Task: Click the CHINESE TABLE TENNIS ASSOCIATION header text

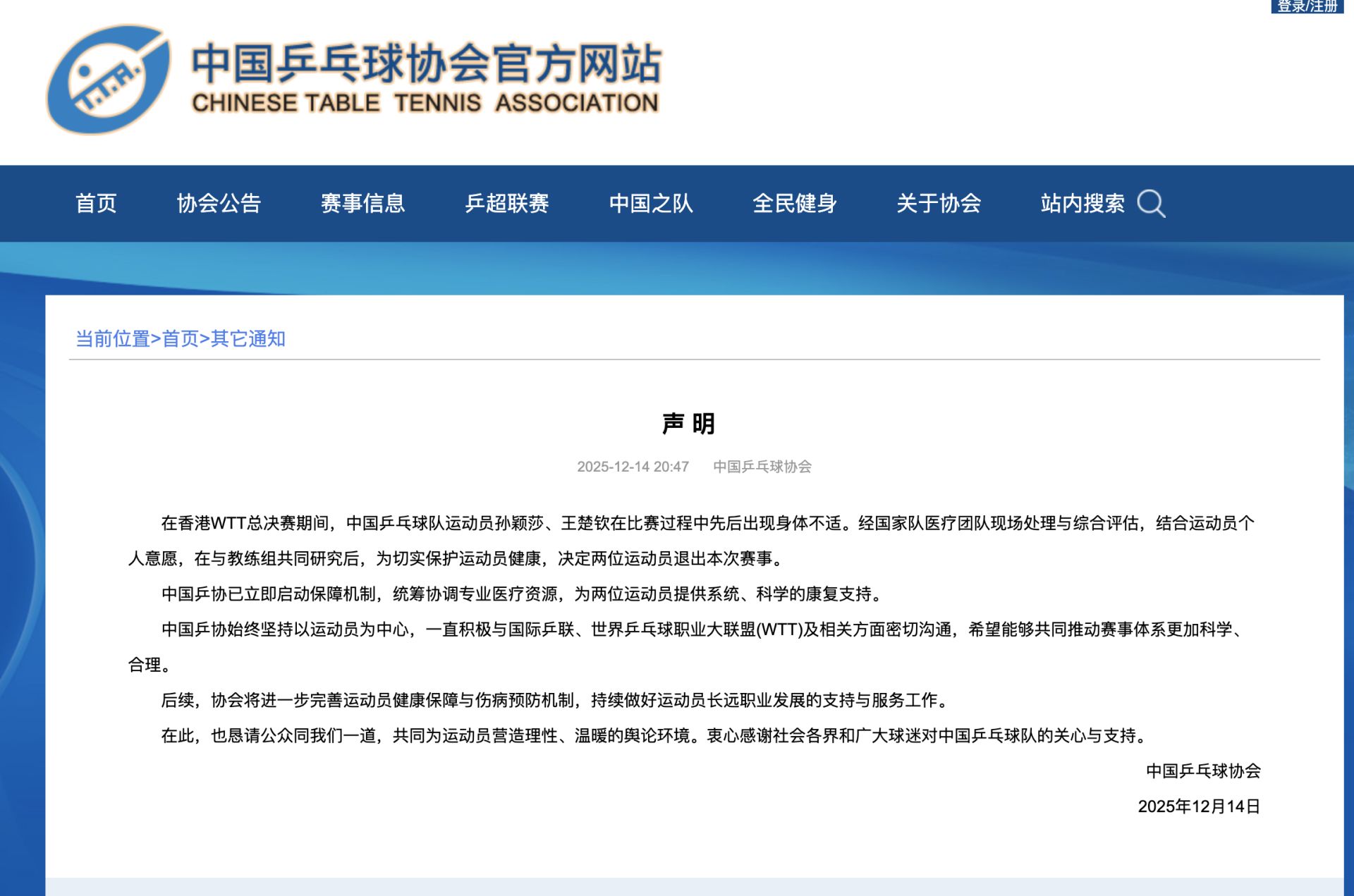Action: point(427,103)
